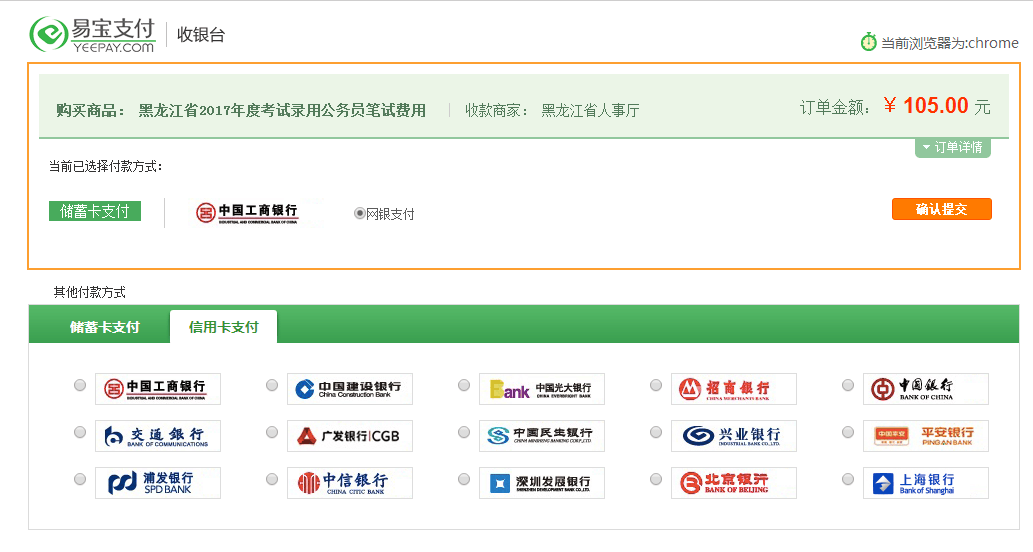Choose the Industrial Bank radio option
The image size is (1033, 552).
(x=656, y=433)
